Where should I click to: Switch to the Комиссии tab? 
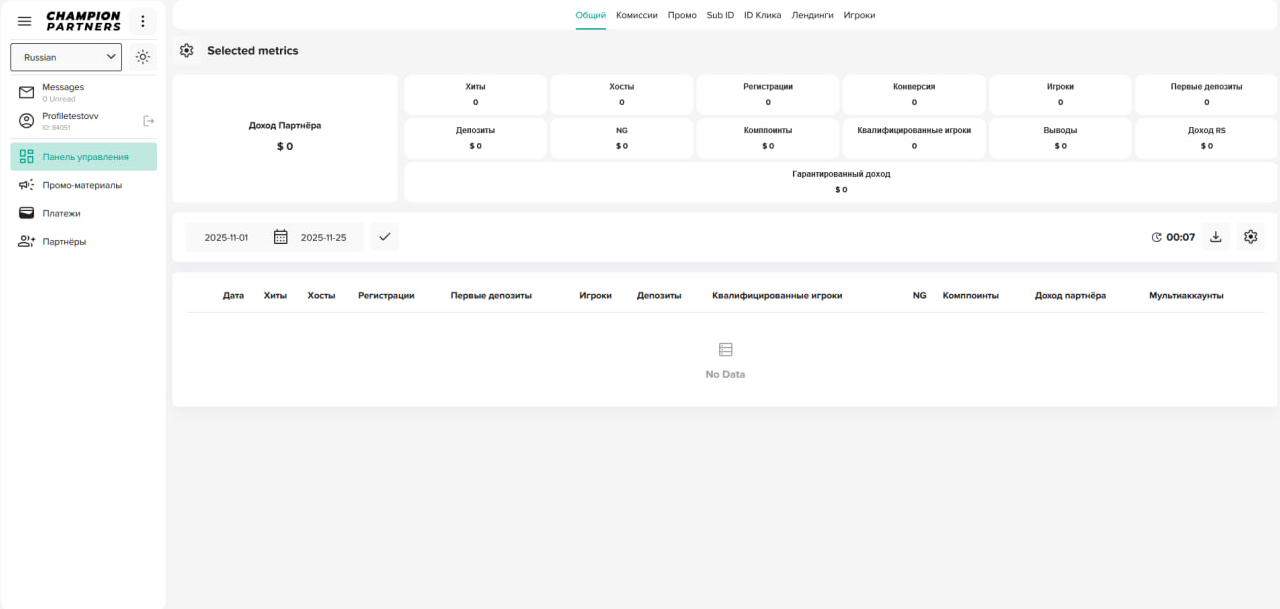coord(637,15)
